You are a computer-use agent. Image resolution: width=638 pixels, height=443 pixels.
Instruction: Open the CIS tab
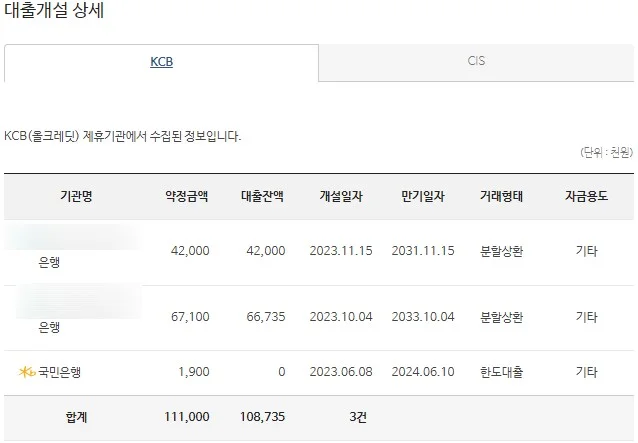[x=476, y=61]
